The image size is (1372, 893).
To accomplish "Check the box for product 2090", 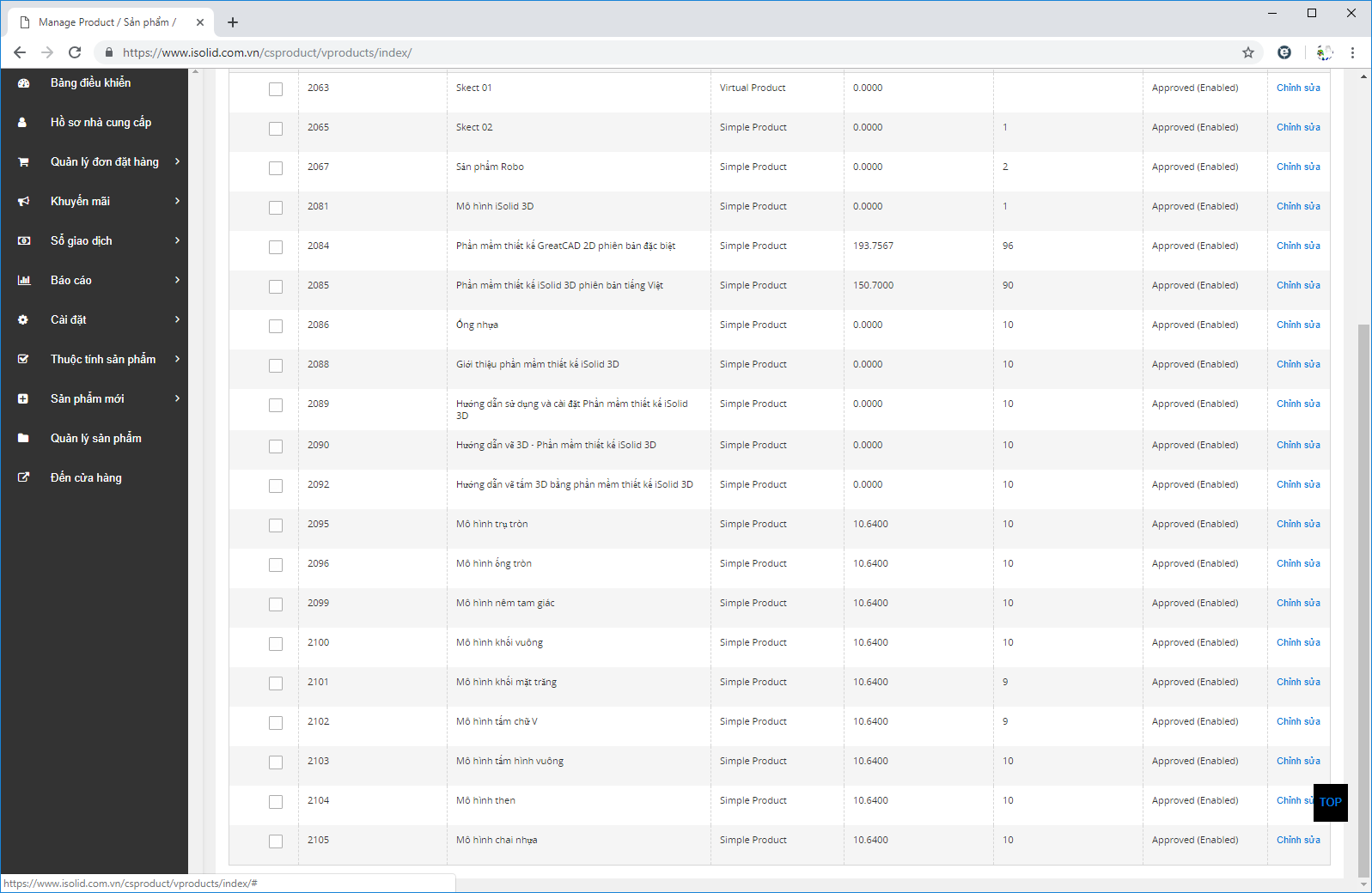I will (276, 446).
